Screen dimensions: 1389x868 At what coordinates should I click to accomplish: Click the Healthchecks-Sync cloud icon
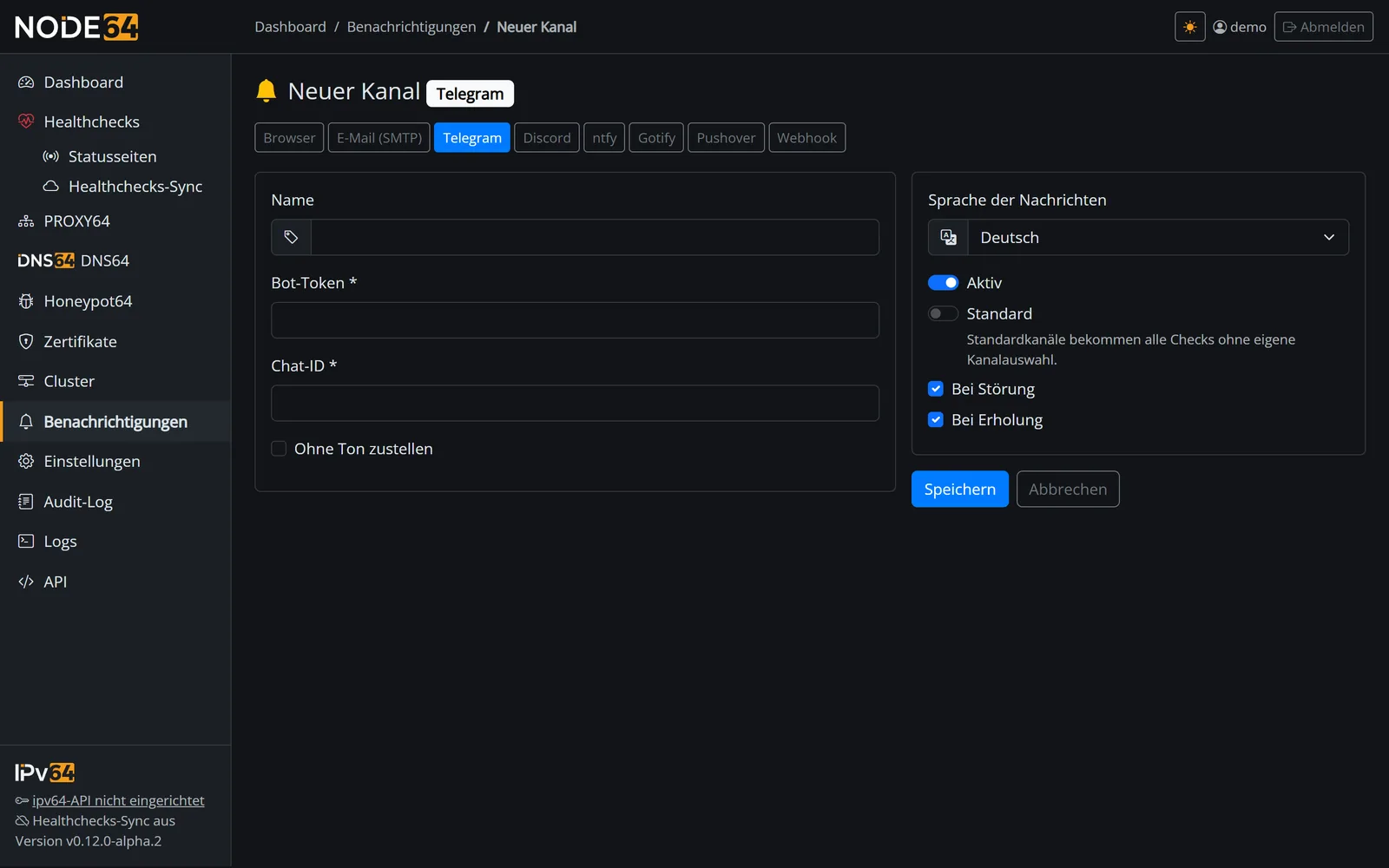click(51, 187)
